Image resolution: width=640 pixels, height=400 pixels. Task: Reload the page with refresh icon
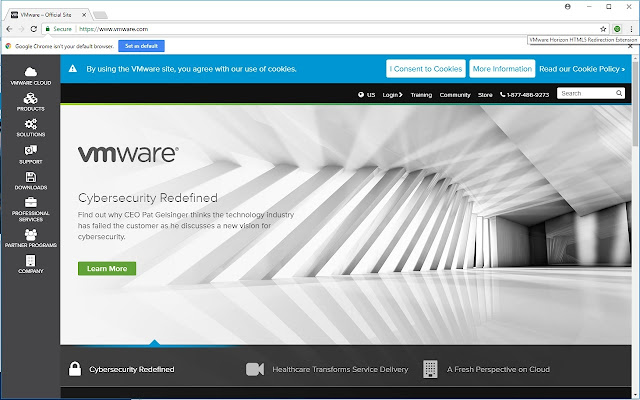click(34, 29)
